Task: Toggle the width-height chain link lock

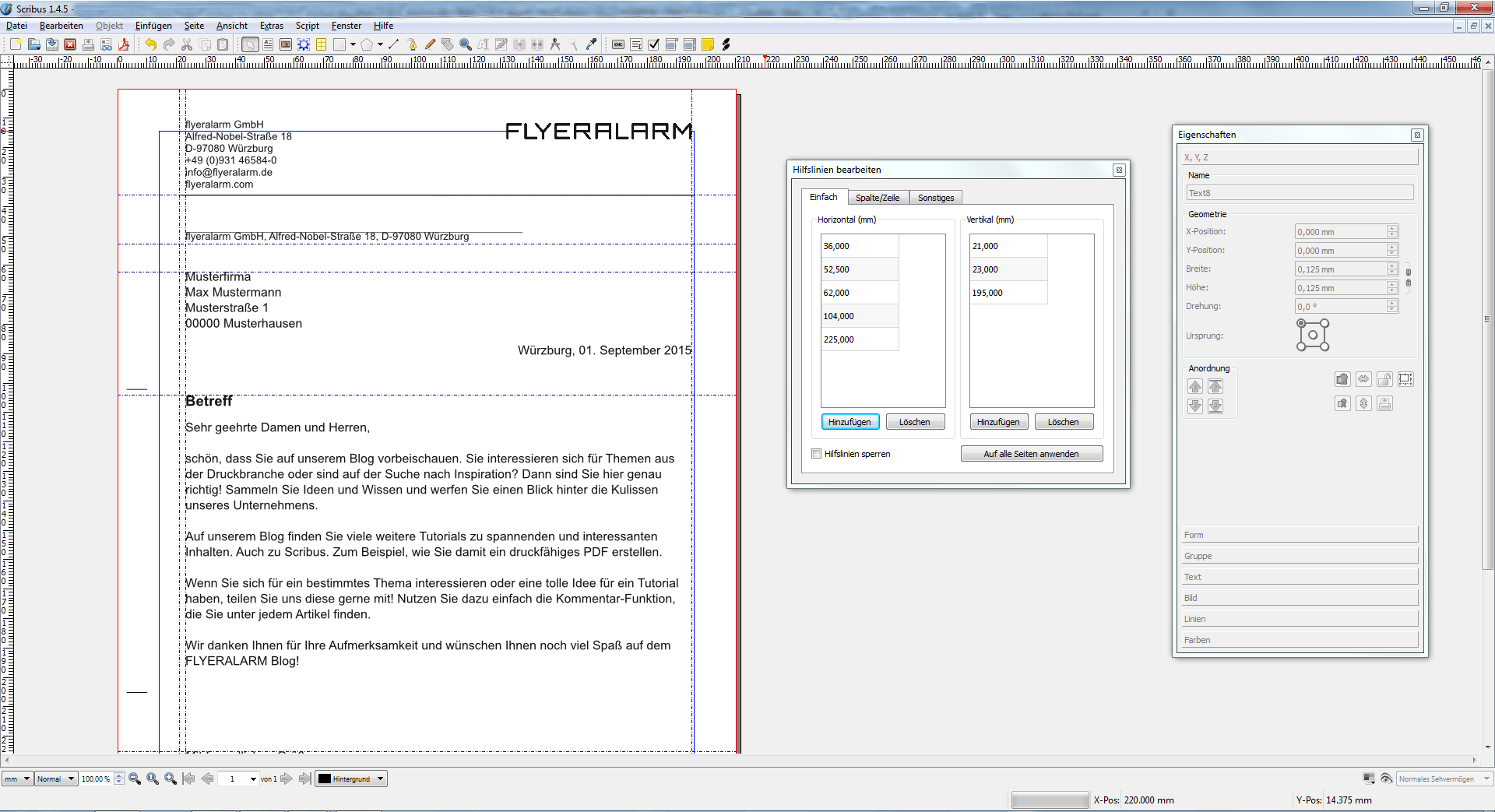Action: pos(1408,278)
